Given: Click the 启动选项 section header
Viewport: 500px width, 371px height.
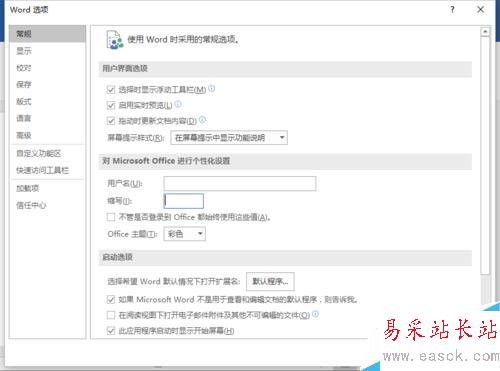Looking at the screenshot, I should click(285, 258).
